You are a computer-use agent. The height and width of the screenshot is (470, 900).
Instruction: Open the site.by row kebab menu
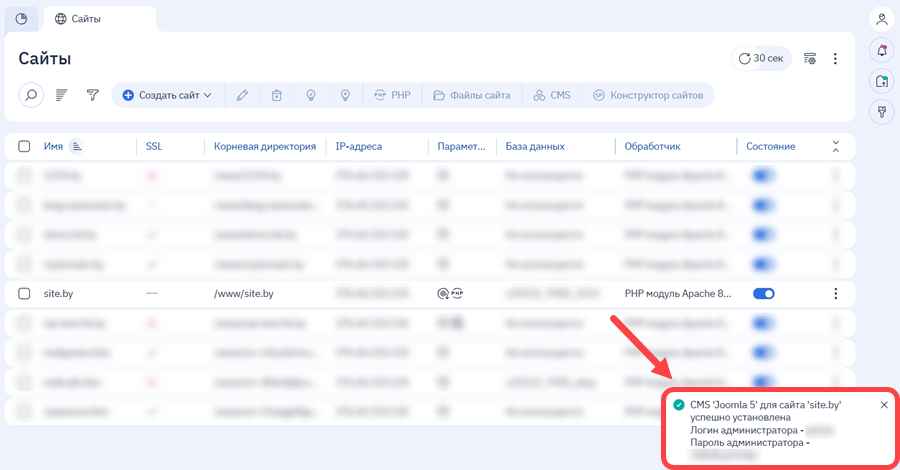click(x=836, y=294)
